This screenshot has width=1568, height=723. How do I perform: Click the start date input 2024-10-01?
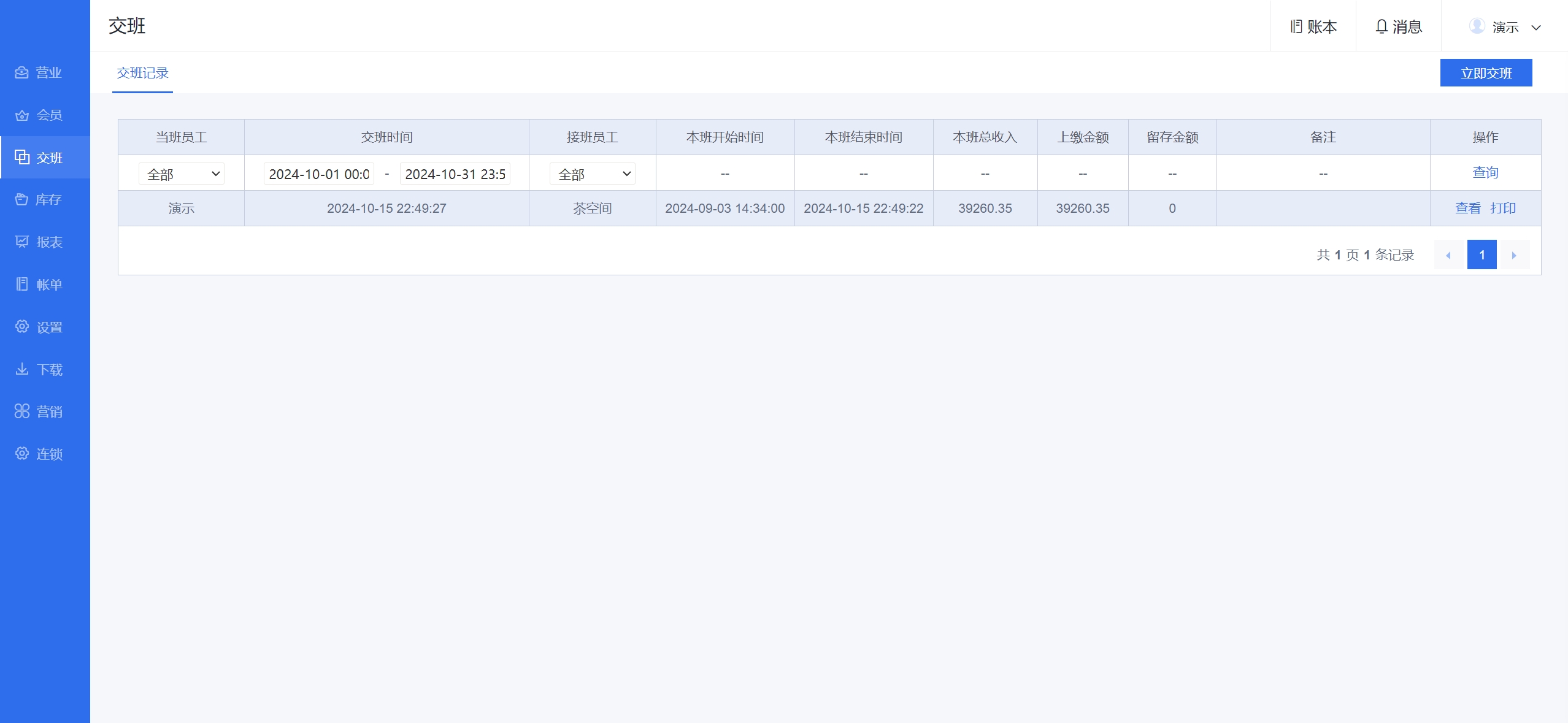[x=319, y=174]
